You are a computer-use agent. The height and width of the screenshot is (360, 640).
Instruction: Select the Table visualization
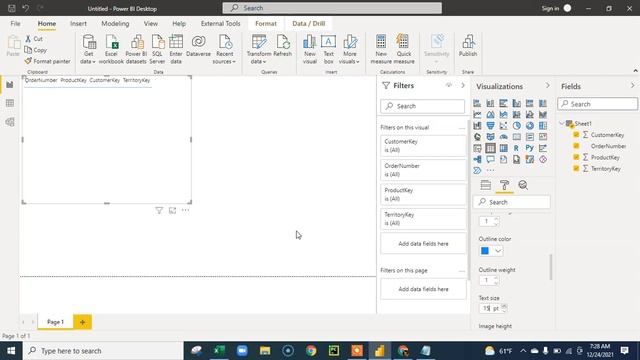click(490, 148)
